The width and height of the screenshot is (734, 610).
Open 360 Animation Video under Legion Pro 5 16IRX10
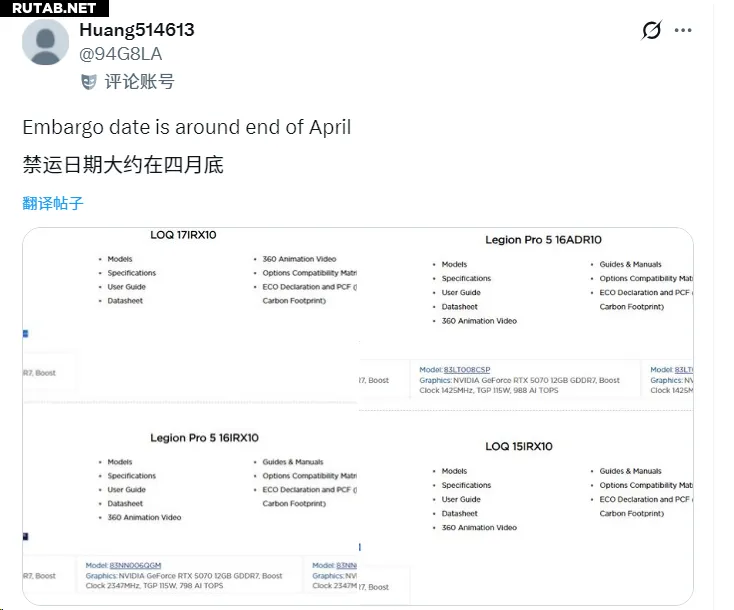[144, 518]
